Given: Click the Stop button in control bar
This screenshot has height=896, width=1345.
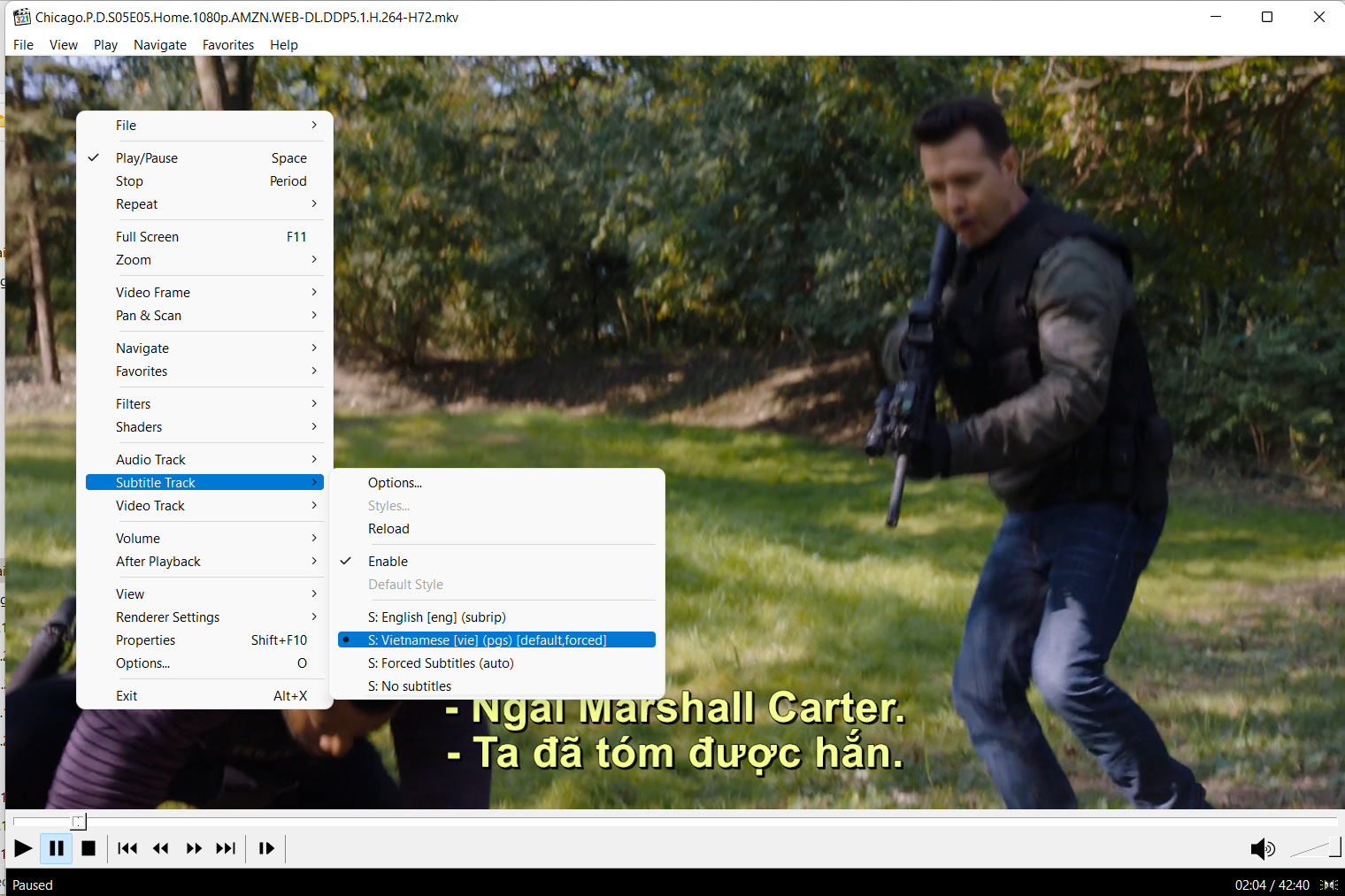Looking at the screenshot, I should (x=88, y=848).
